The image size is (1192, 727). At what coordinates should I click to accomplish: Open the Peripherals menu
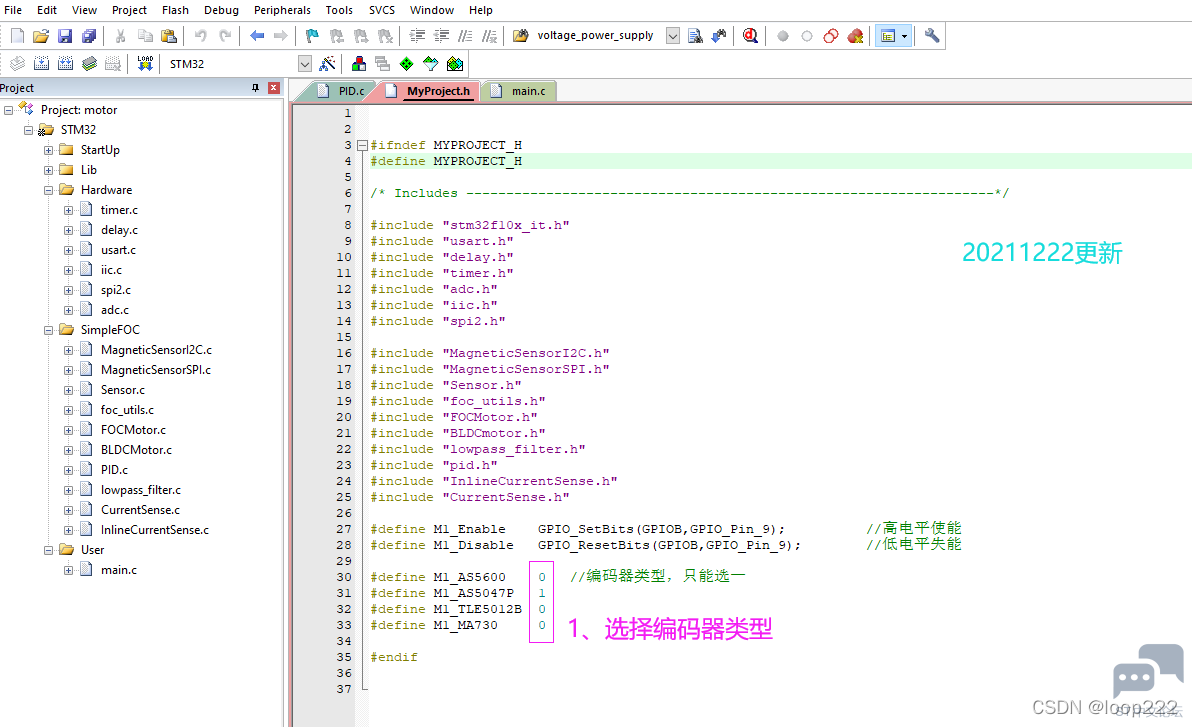pos(282,10)
